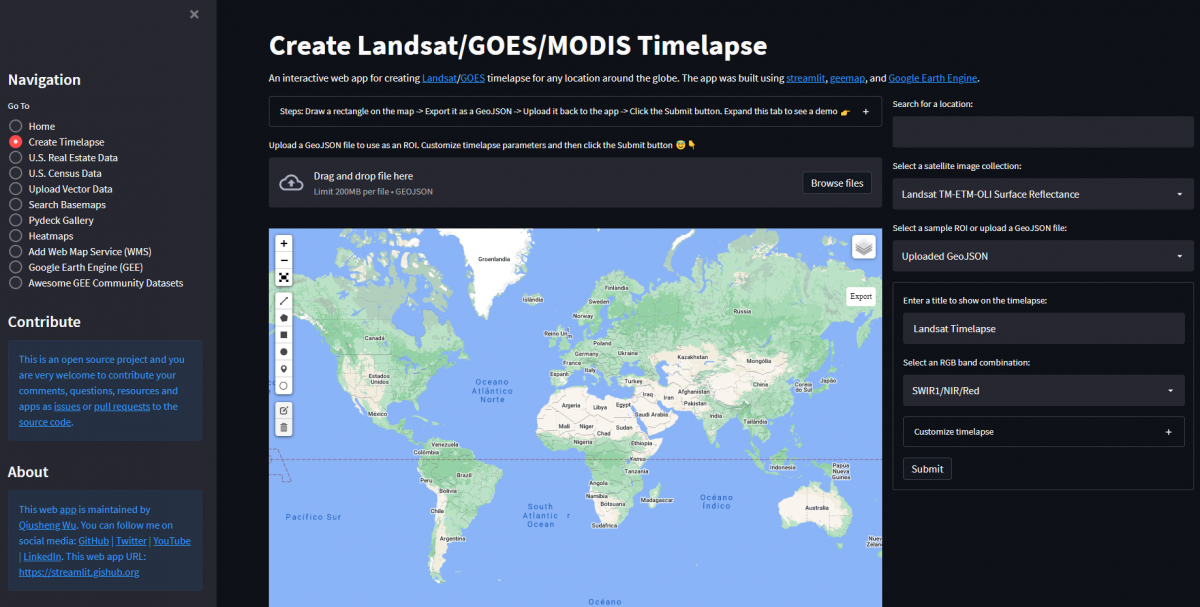The height and width of the screenshot is (607, 1200).
Task: Select Upload Vector Data option
Action: (61, 189)
